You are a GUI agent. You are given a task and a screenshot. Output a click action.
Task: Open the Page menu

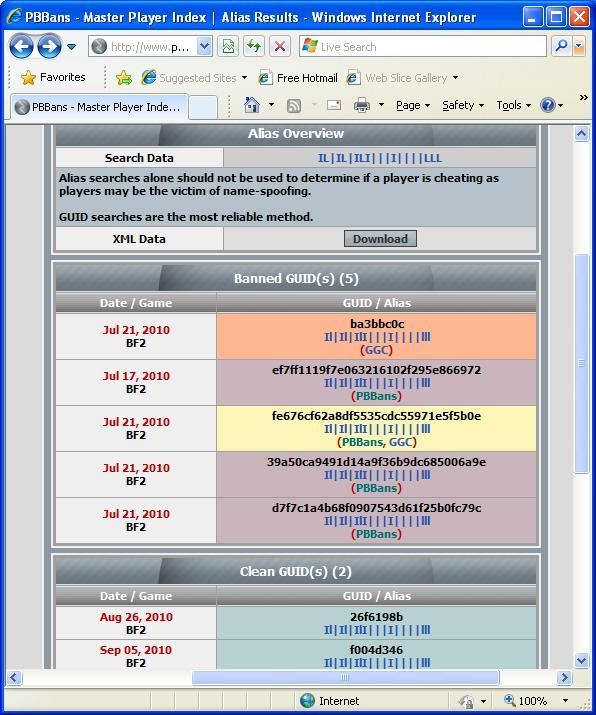tap(413, 106)
